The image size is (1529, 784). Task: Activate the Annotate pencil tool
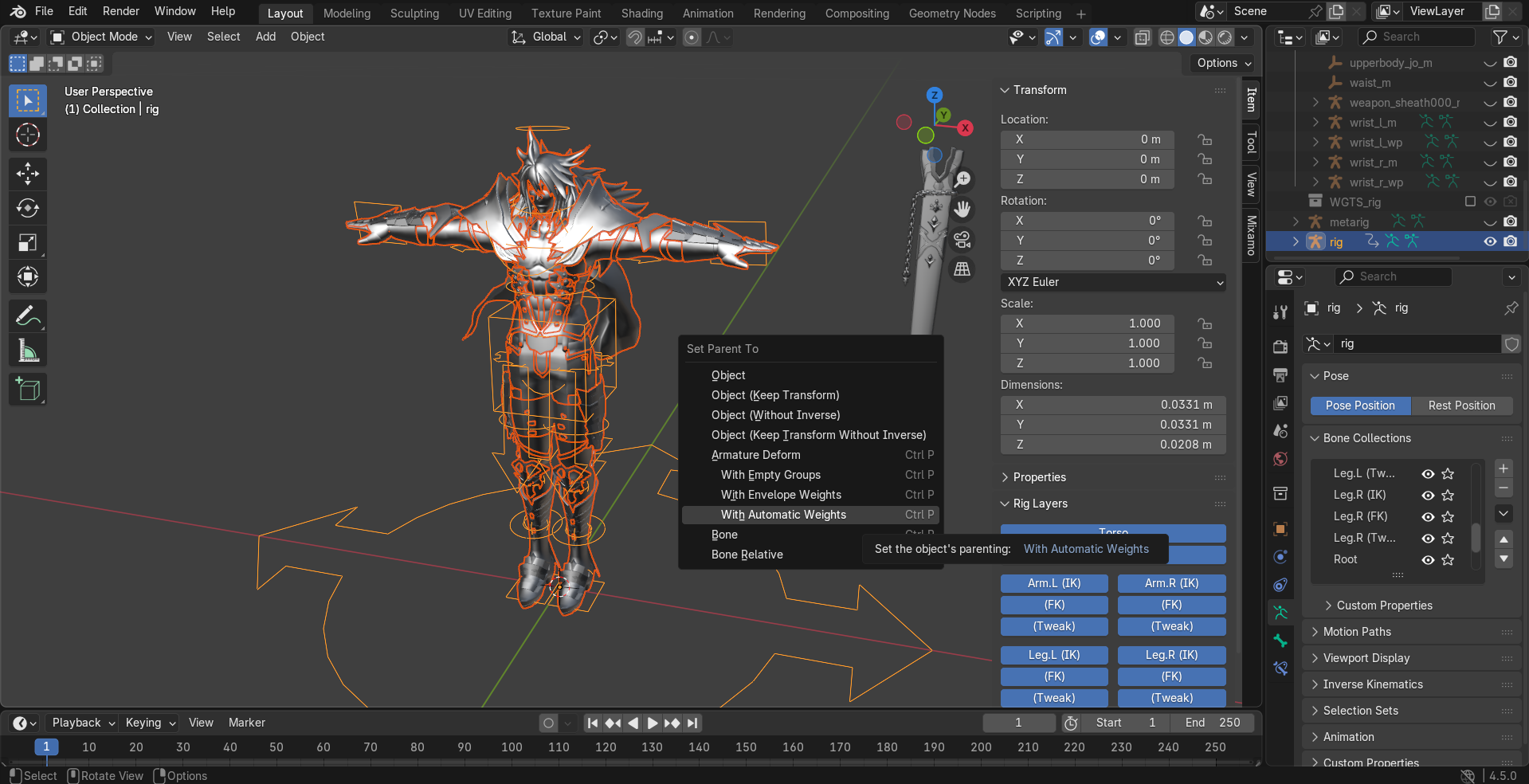pos(28,316)
